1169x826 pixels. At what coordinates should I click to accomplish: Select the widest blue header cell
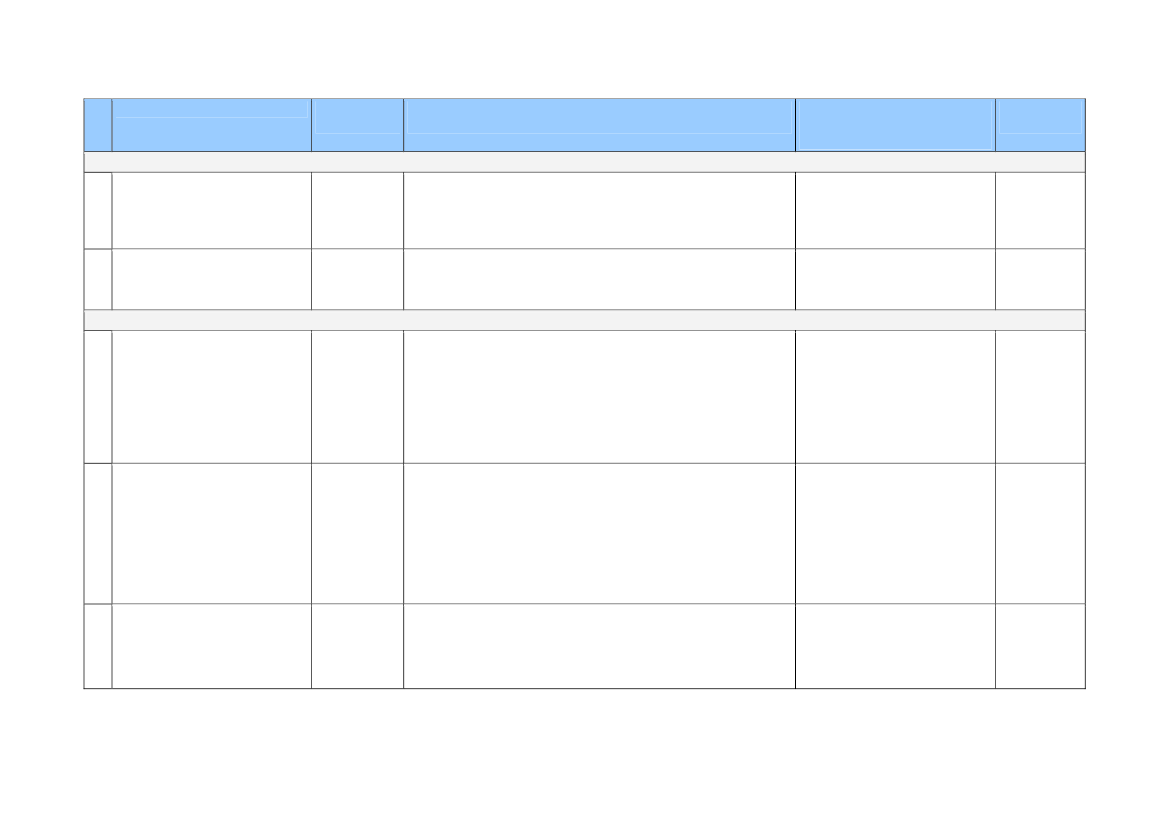(599, 125)
